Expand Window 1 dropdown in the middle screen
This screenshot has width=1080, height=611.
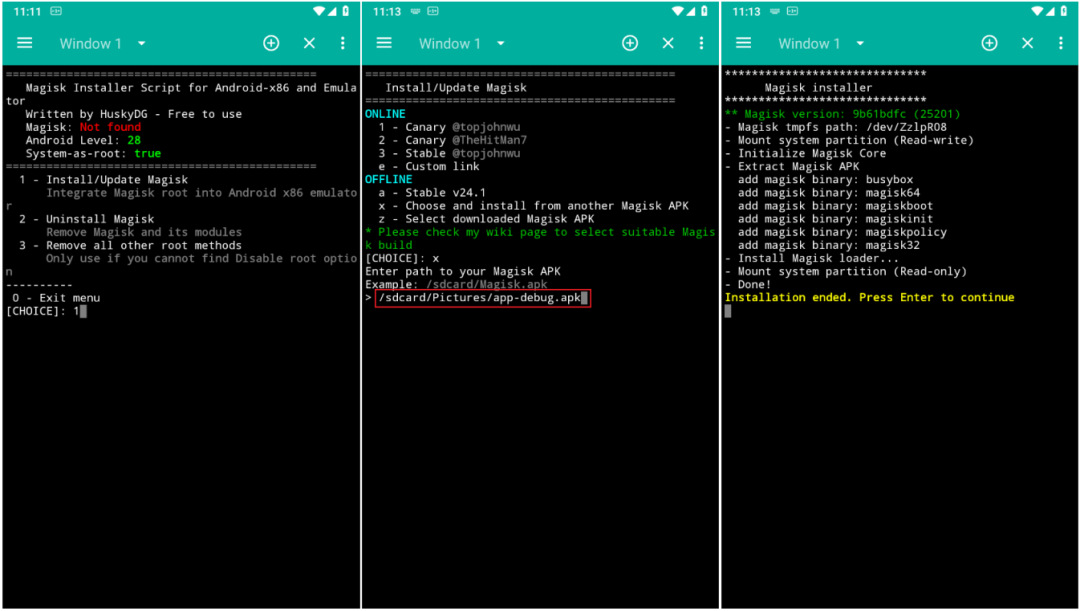(x=501, y=43)
